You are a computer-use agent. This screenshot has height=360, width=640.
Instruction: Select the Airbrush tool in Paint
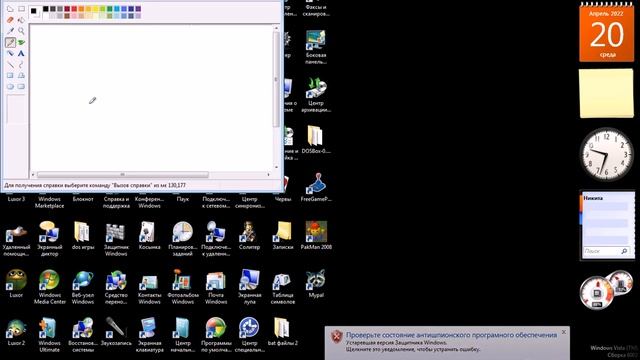click(10, 53)
